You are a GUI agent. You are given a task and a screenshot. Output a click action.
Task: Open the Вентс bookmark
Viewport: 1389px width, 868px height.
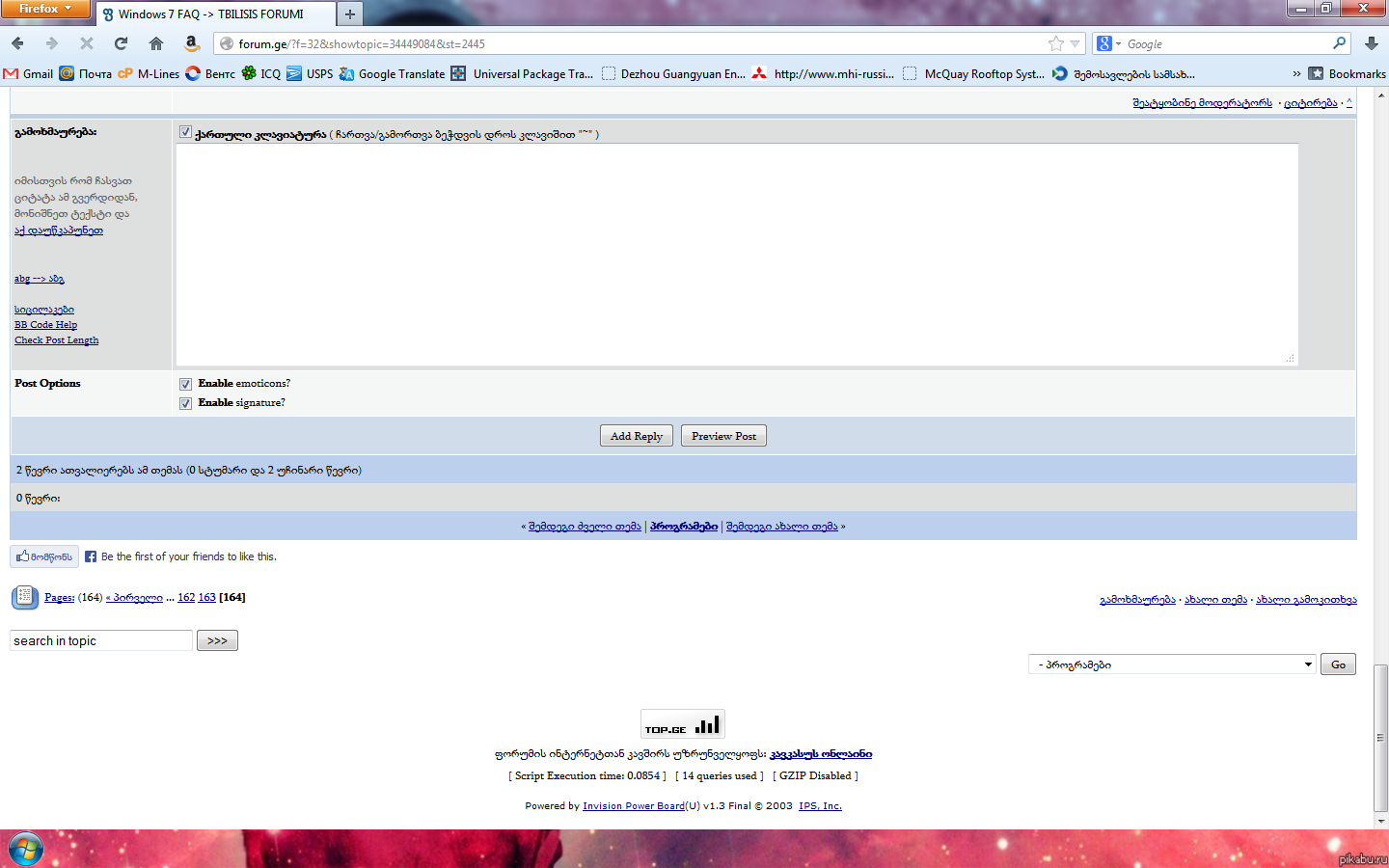point(210,73)
